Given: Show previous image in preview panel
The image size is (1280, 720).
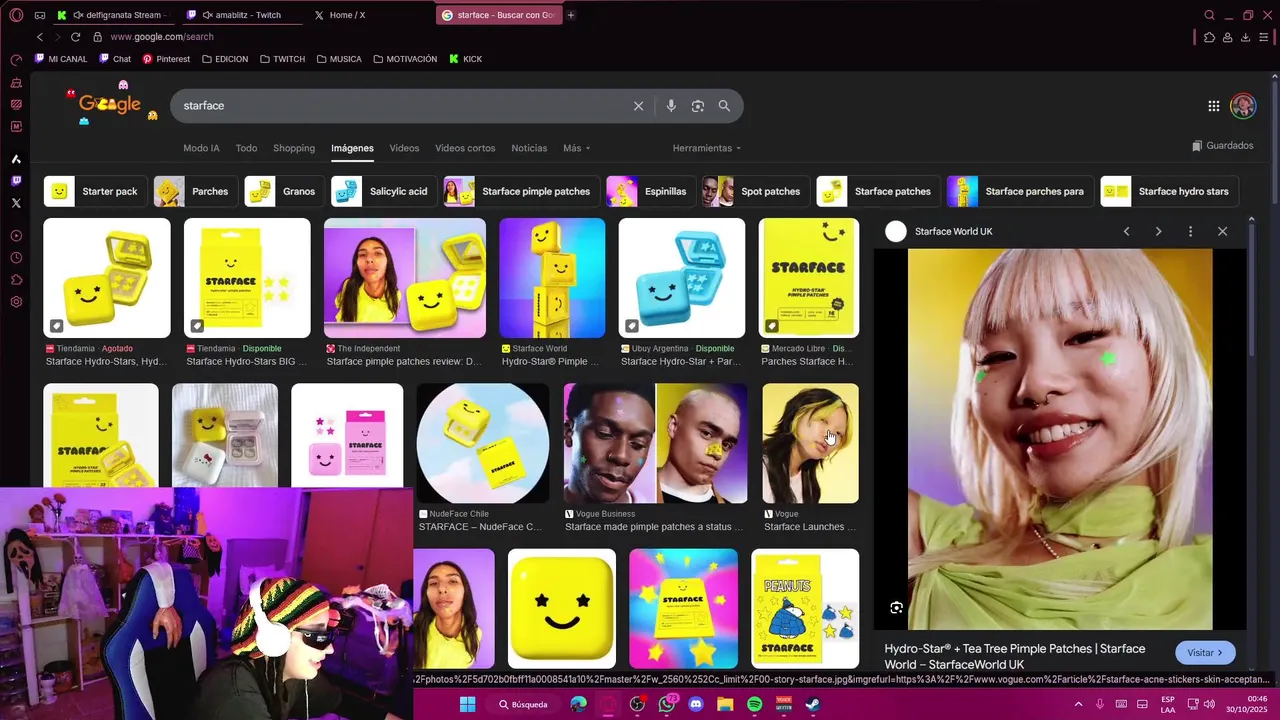Looking at the screenshot, I should [x=1126, y=231].
